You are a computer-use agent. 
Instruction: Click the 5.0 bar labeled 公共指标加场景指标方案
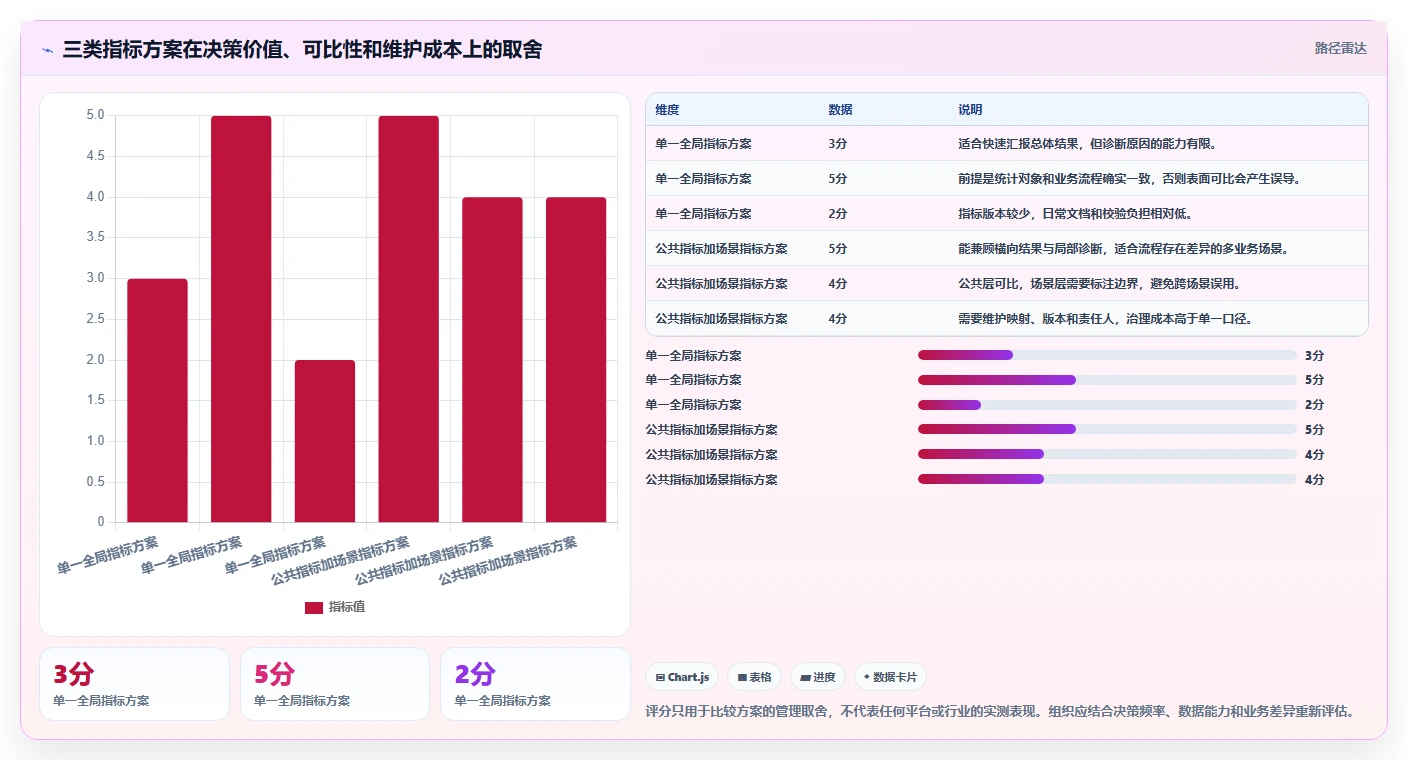(x=409, y=319)
